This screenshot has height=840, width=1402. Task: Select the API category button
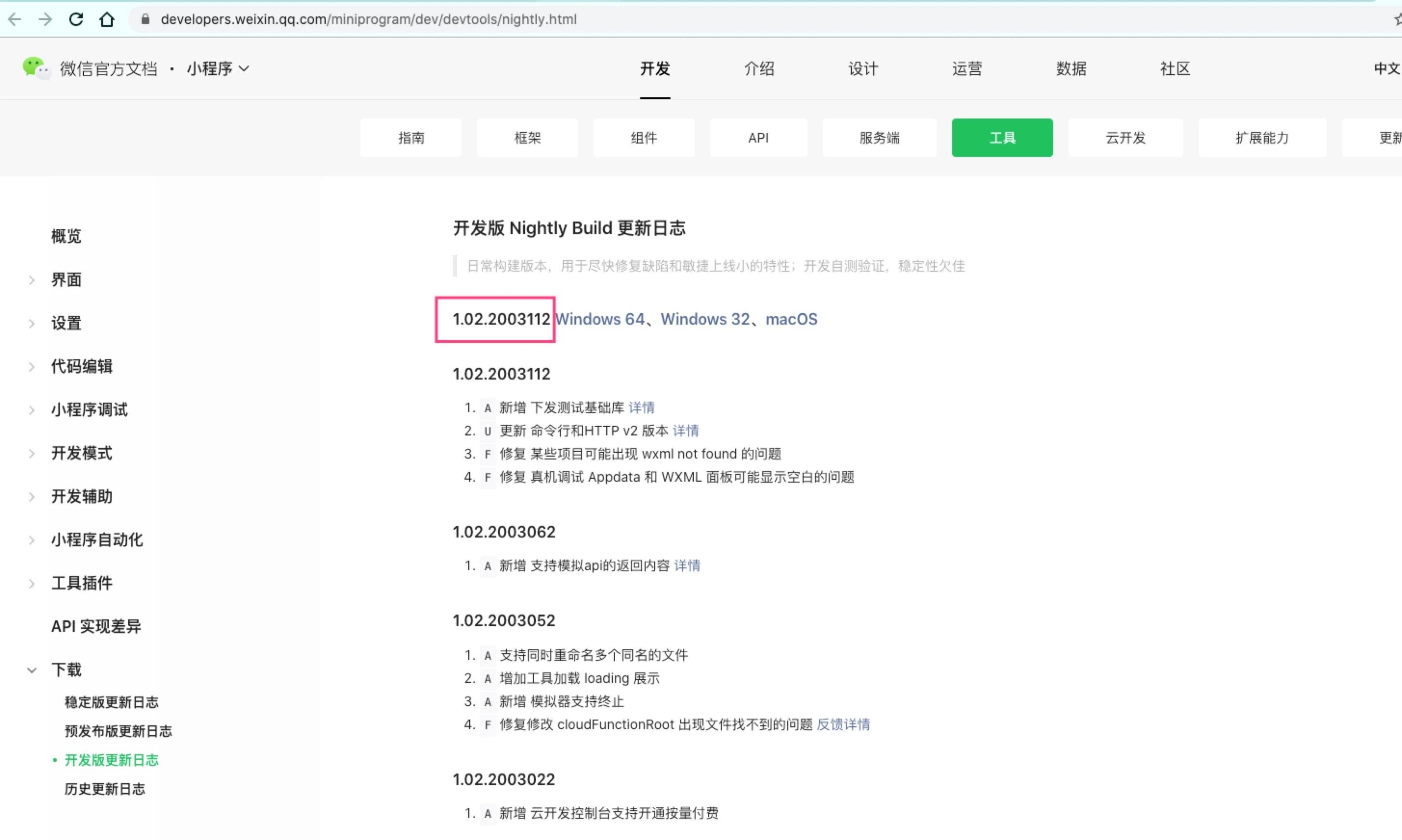[758, 138]
